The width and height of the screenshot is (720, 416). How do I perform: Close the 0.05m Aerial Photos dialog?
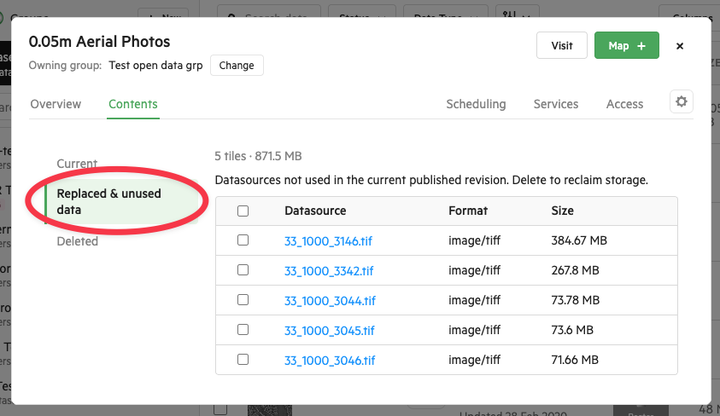pyautogui.click(x=680, y=46)
